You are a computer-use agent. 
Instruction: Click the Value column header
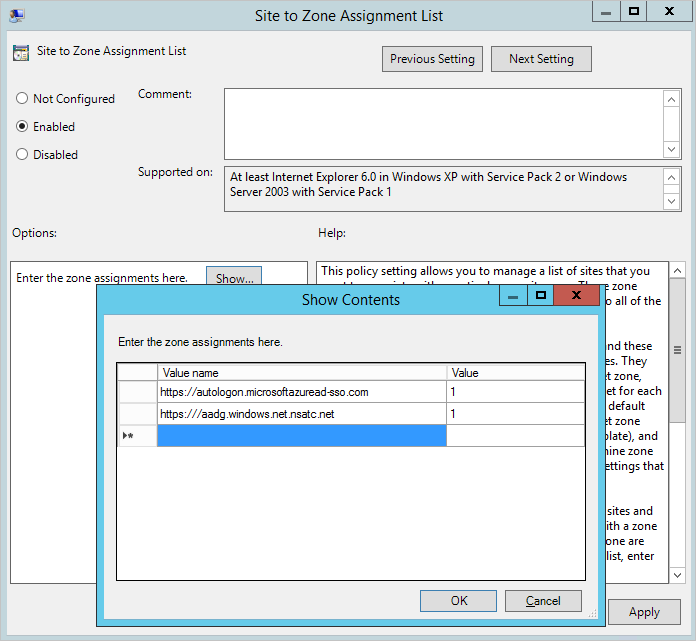(x=515, y=372)
